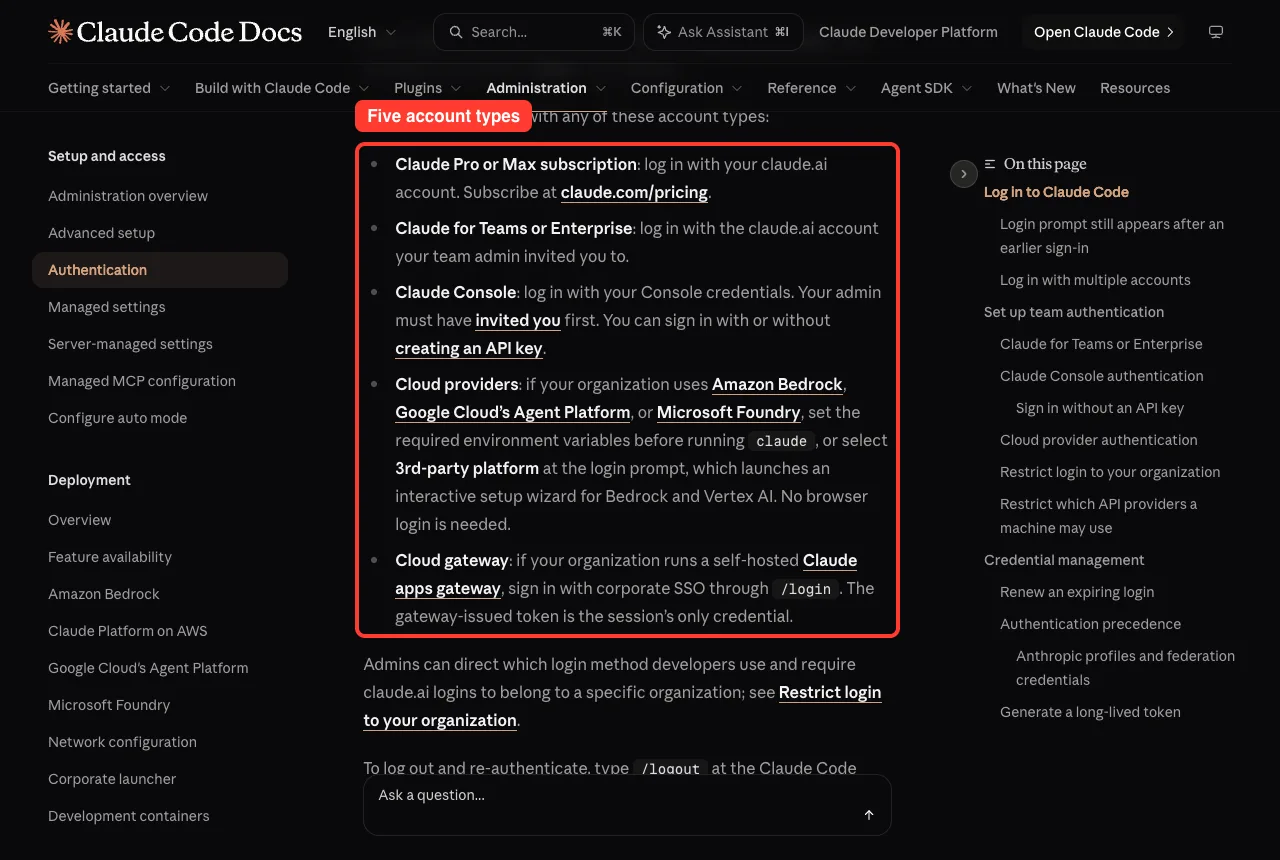Click the Open Claude Code button
Screen dimensions: 1280x860
point(1104,32)
